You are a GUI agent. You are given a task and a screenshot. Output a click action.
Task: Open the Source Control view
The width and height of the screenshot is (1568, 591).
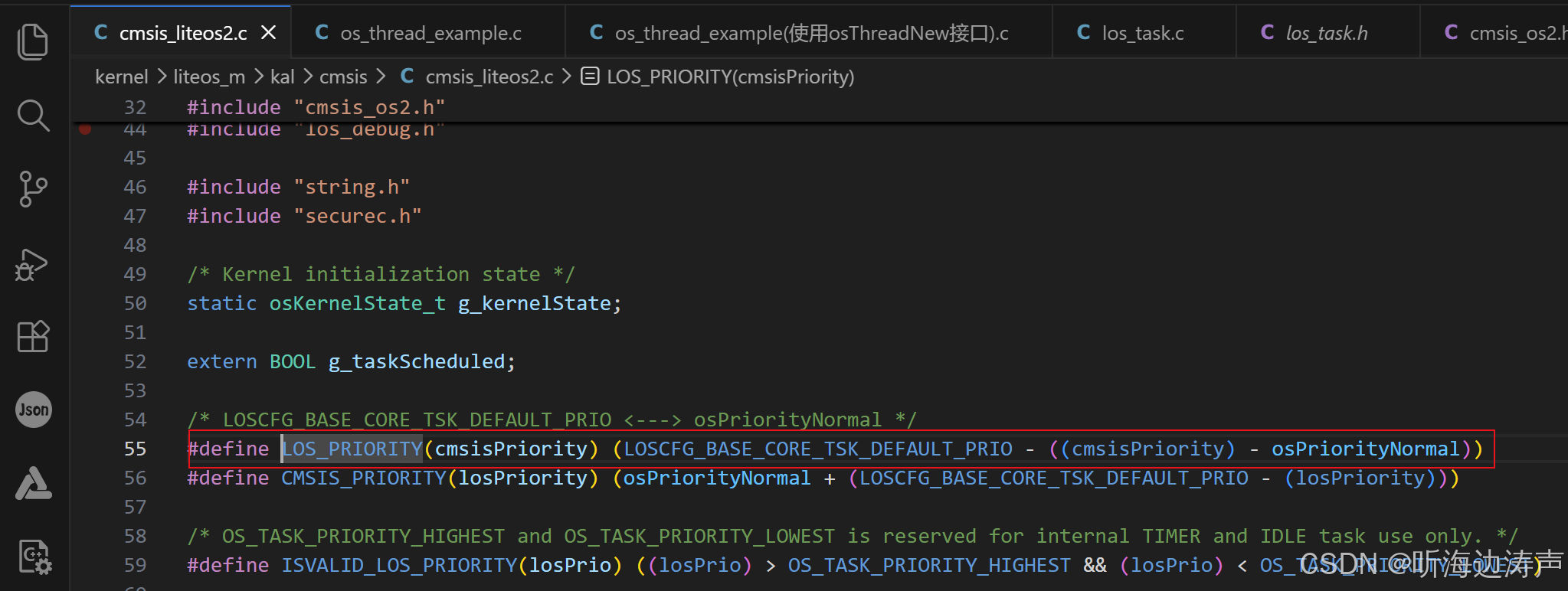point(33,188)
